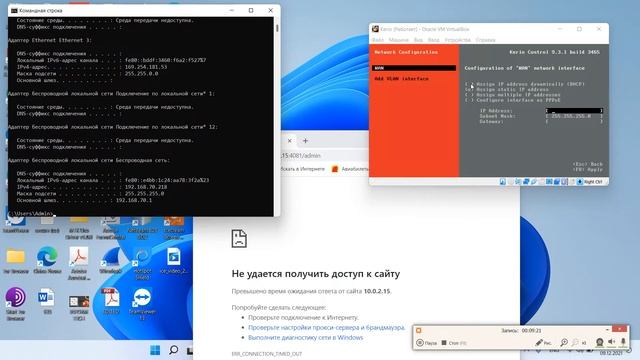The width and height of the screenshot is (640, 360).
Task: Launch Adobe Acrobat shortcut on the desktop
Action: [x=79, y=257]
